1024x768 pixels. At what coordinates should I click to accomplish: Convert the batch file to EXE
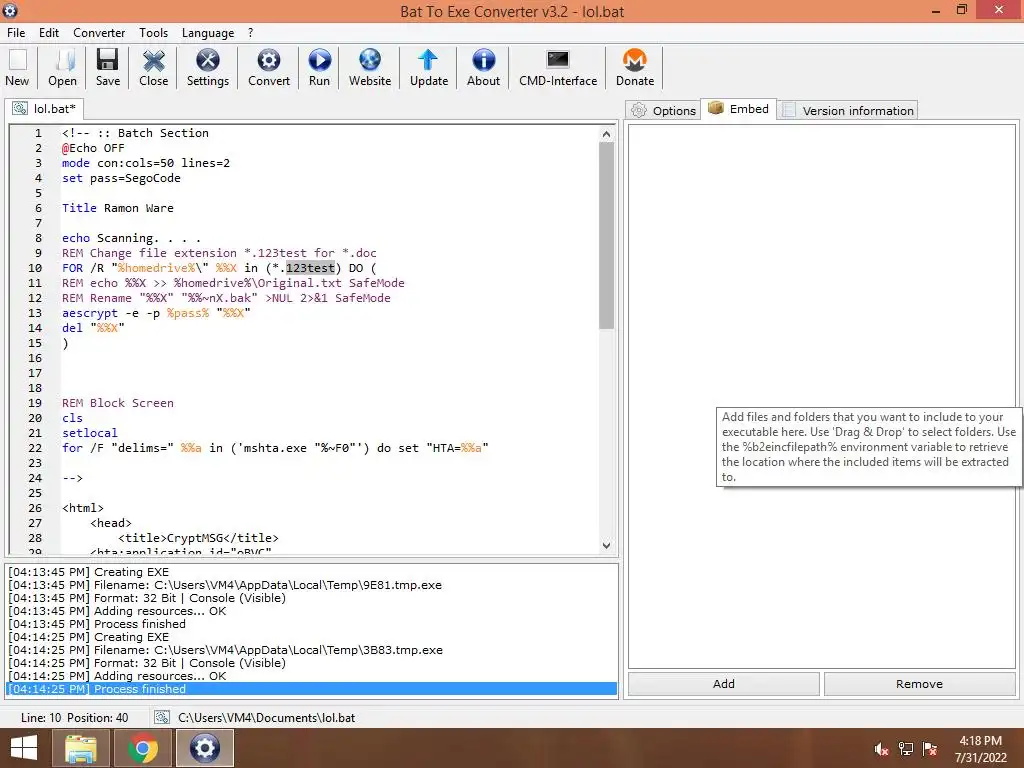268,67
